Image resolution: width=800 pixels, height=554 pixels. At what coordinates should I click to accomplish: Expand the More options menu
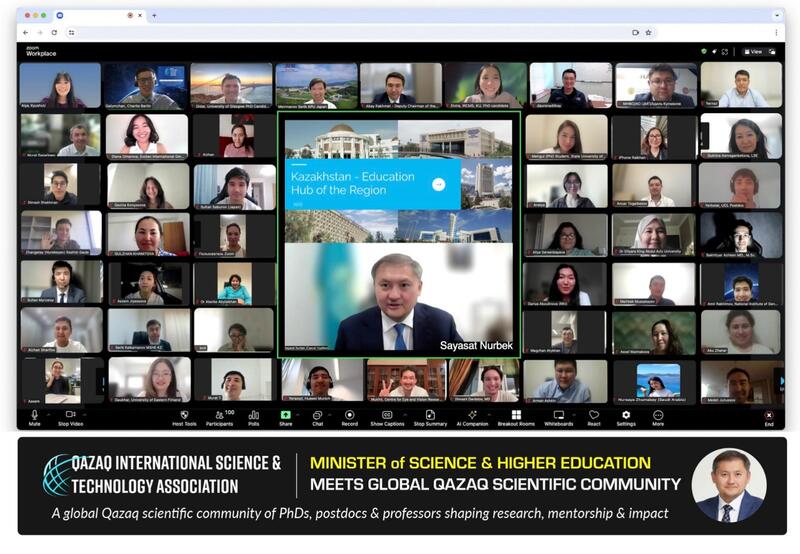[658, 416]
